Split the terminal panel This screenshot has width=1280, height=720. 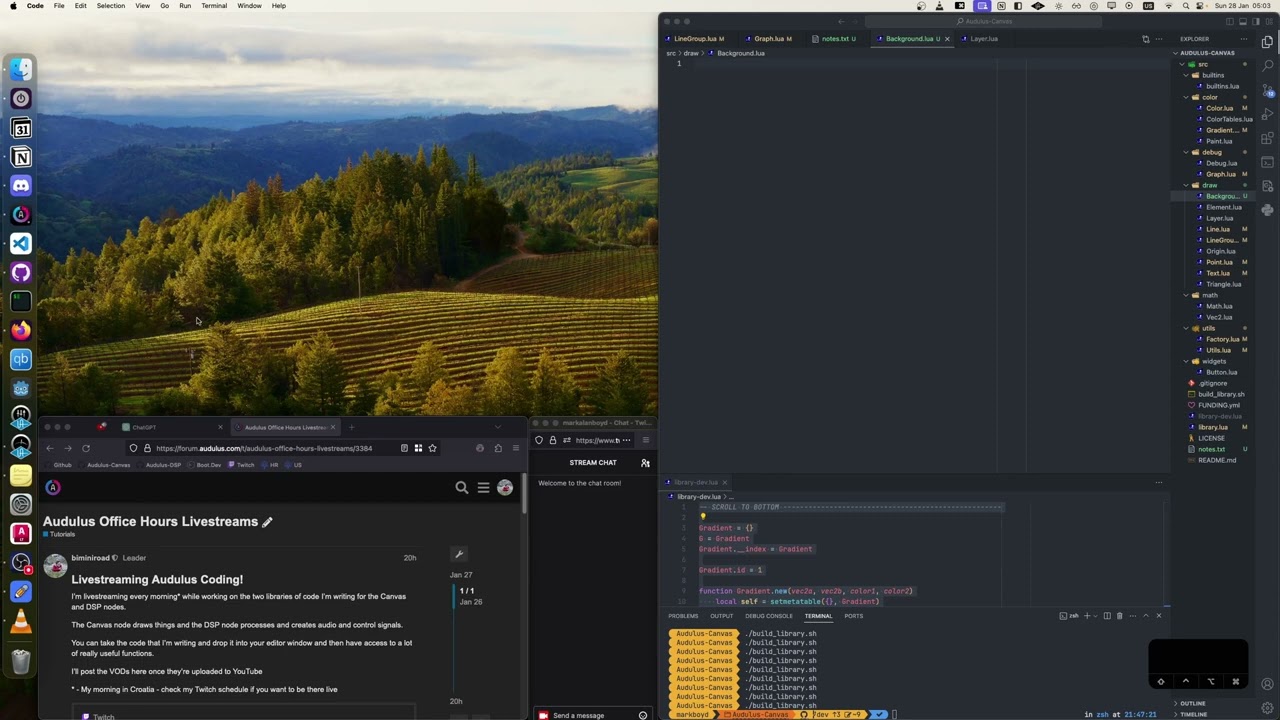tap(1107, 616)
